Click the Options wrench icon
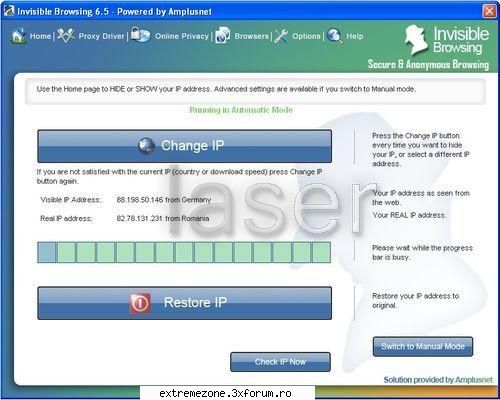Screen dimensions: 500x400 281,36
